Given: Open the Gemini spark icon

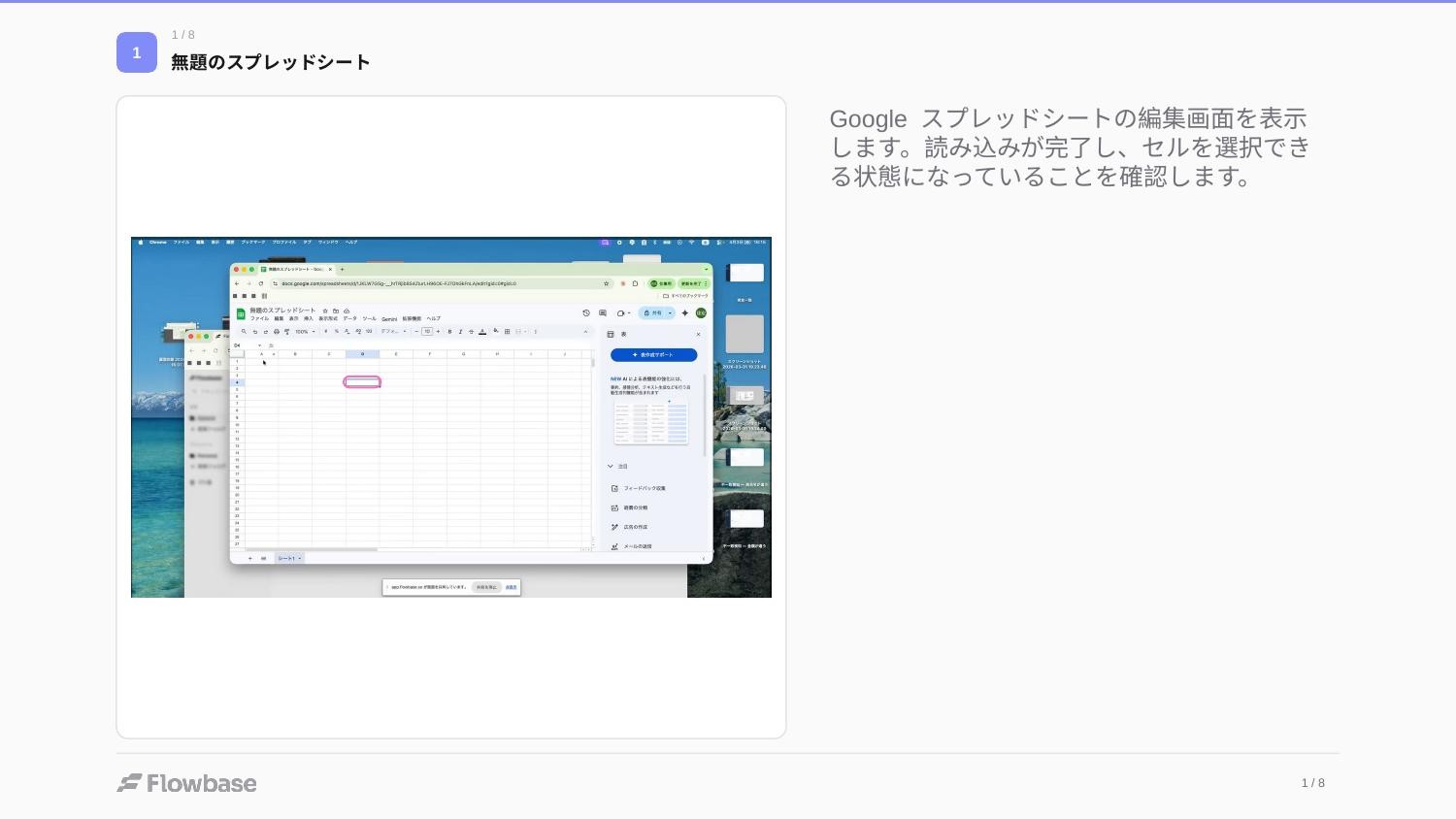Looking at the screenshot, I should pos(685,313).
